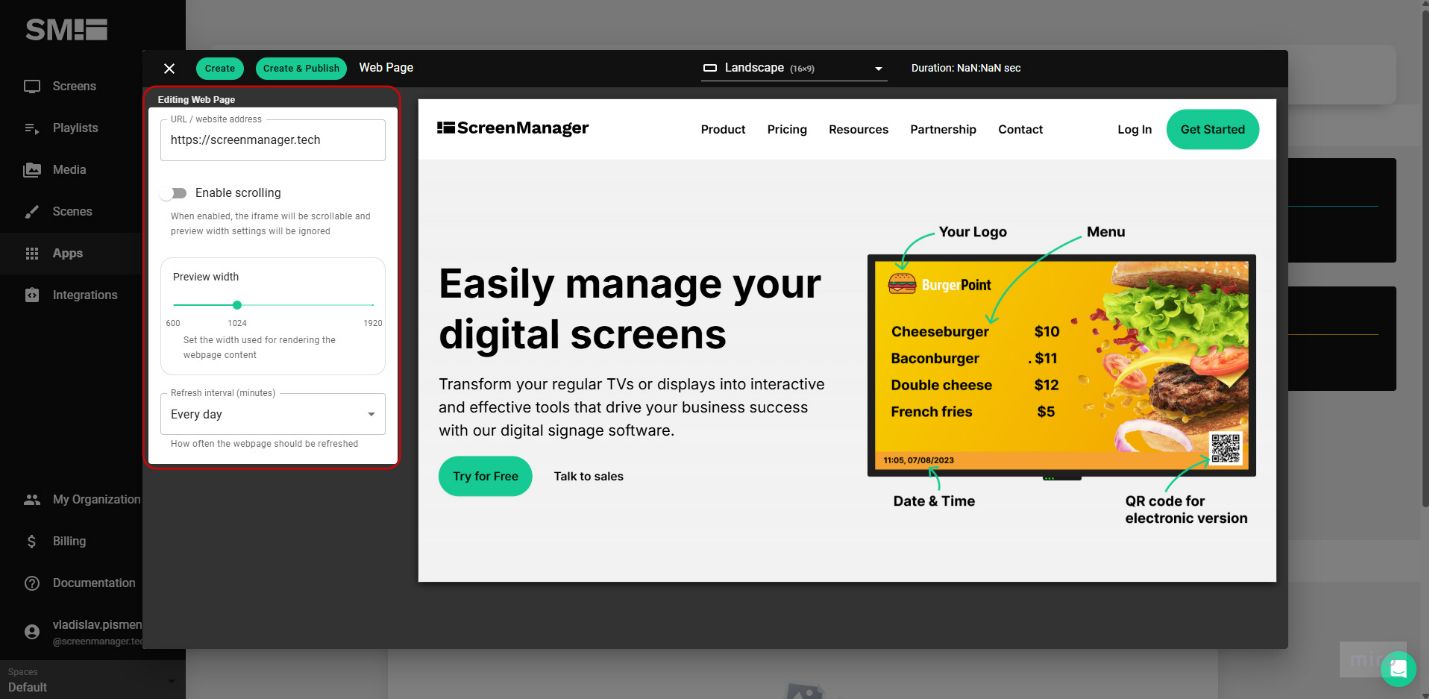
Task: Enable the scrolling toggle
Action: point(177,192)
